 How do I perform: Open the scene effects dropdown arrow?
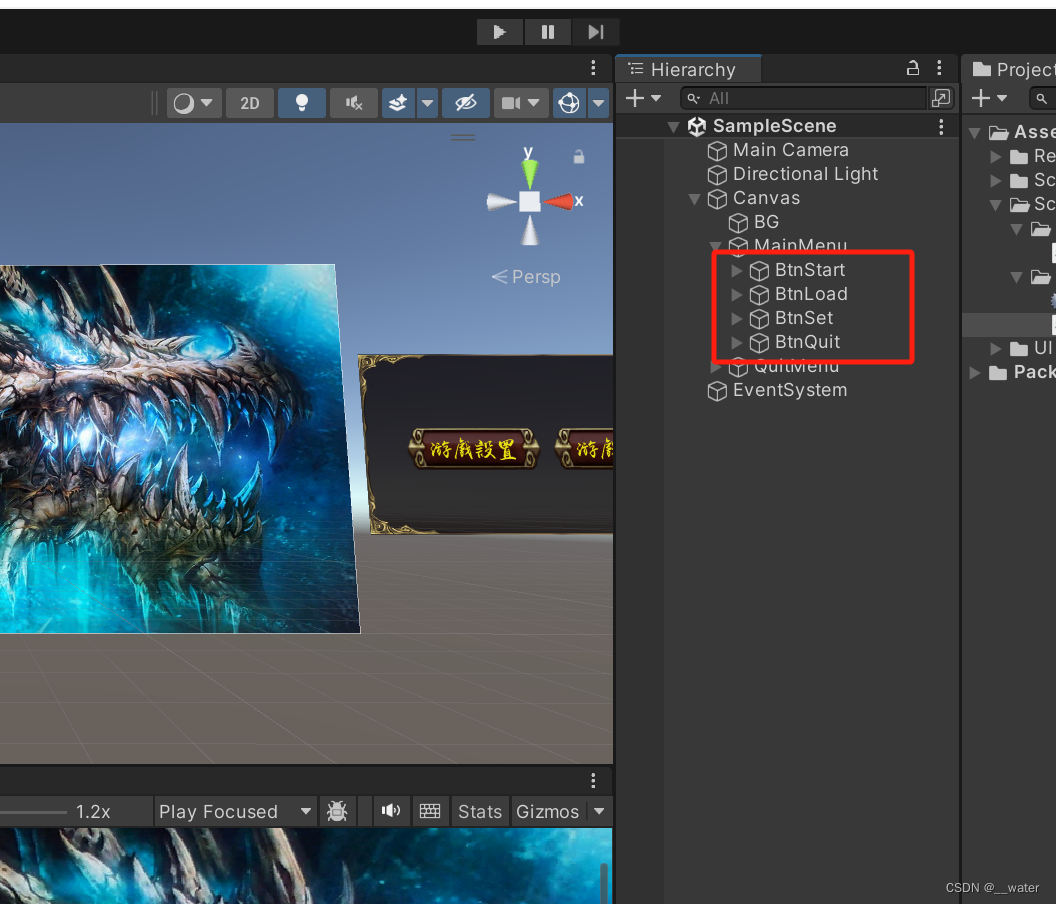(x=428, y=103)
